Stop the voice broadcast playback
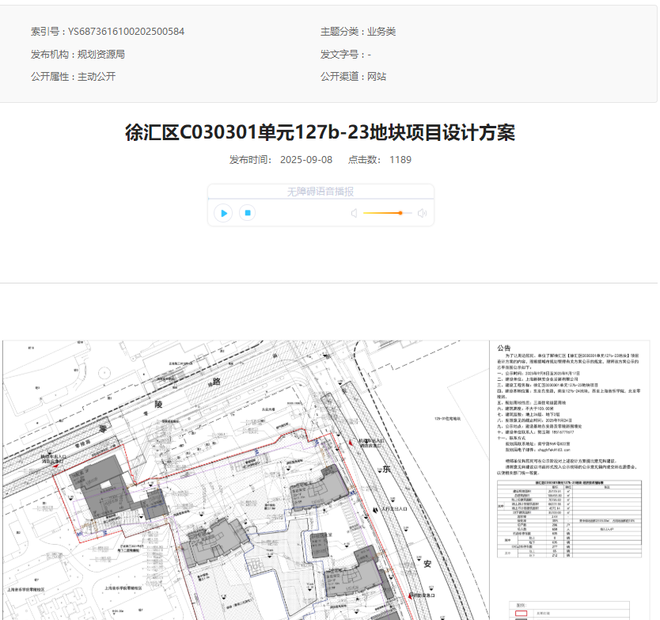The width and height of the screenshot is (660, 620). (248, 213)
